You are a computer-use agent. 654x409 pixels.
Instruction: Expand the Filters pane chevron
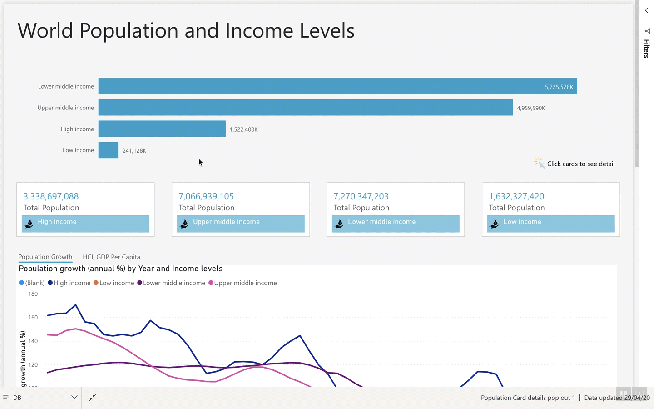coord(646,11)
